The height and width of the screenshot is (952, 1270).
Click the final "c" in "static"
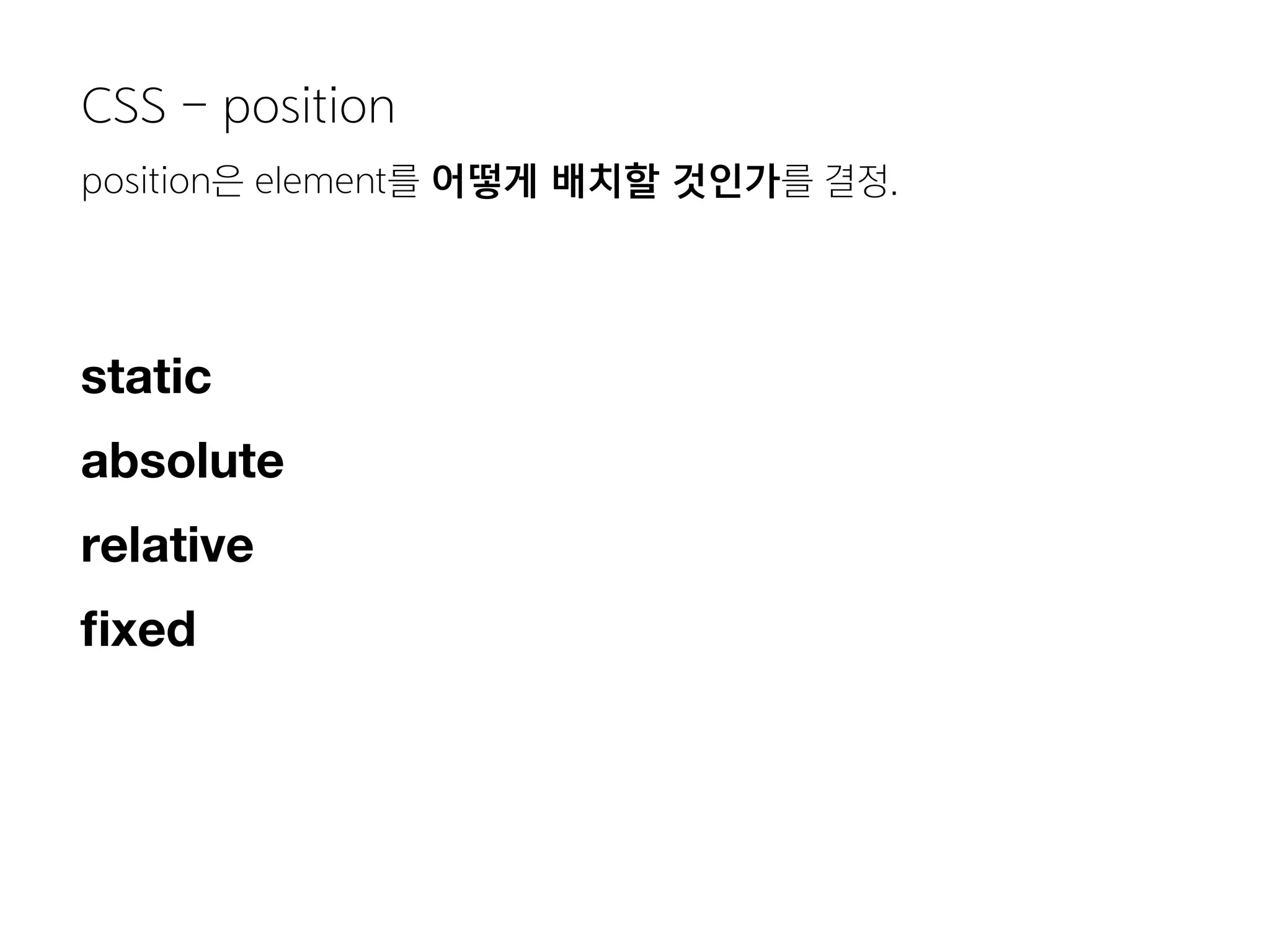(x=198, y=381)
